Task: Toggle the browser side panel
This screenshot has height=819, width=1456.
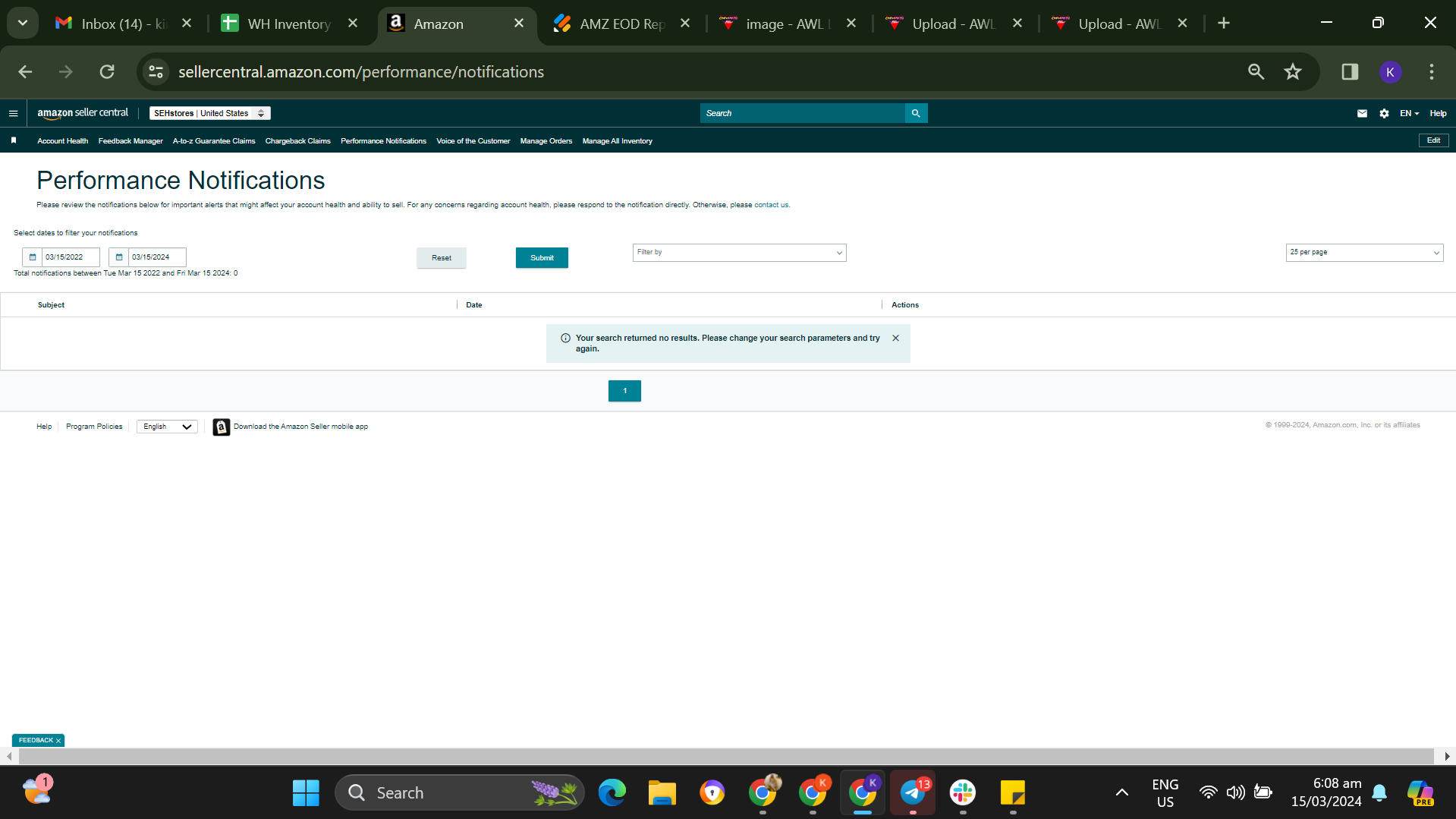Action: tap(1350, 72)
